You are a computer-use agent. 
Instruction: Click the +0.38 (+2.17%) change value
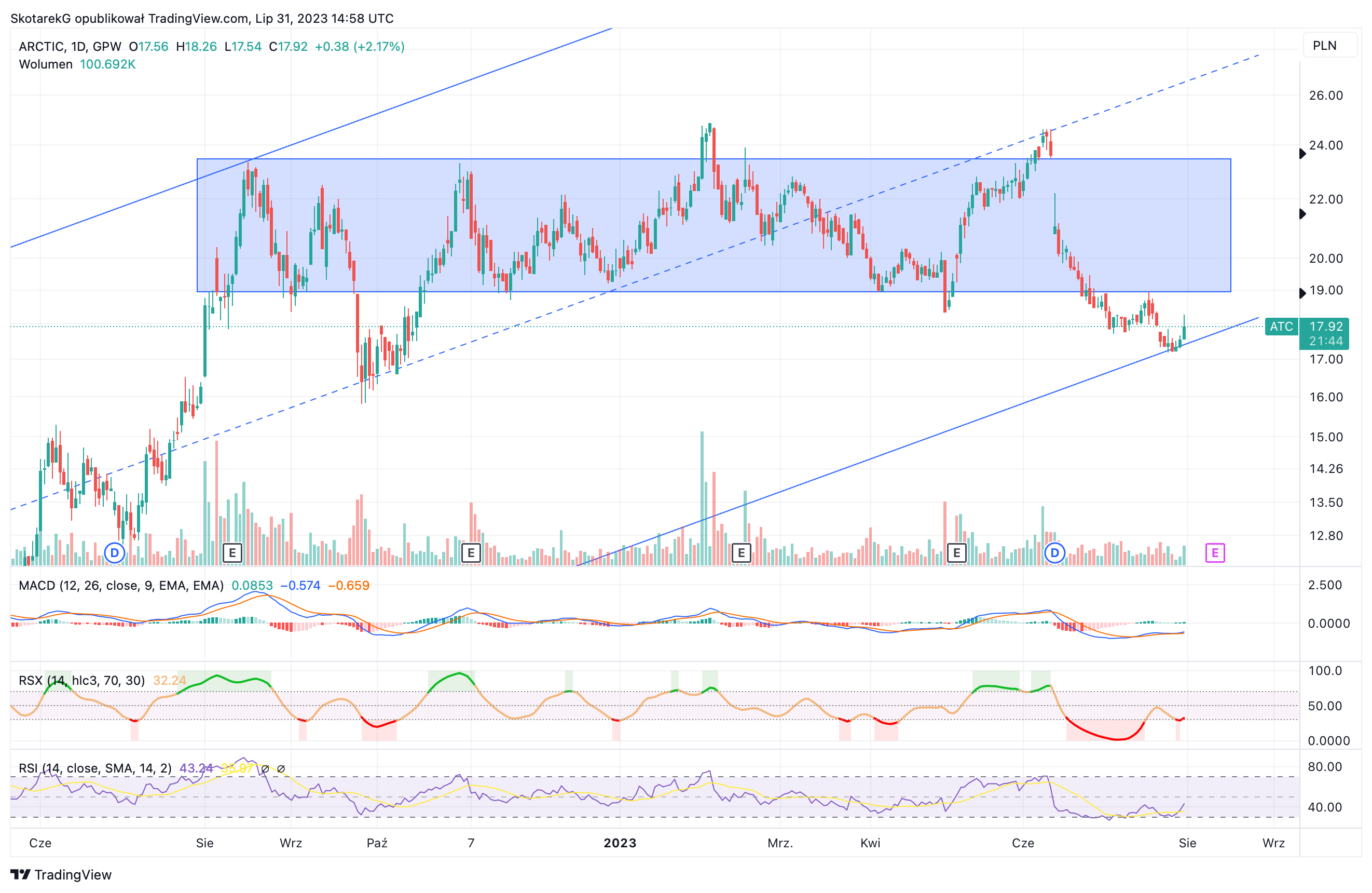pyautogui.click(x=360, y=46)
